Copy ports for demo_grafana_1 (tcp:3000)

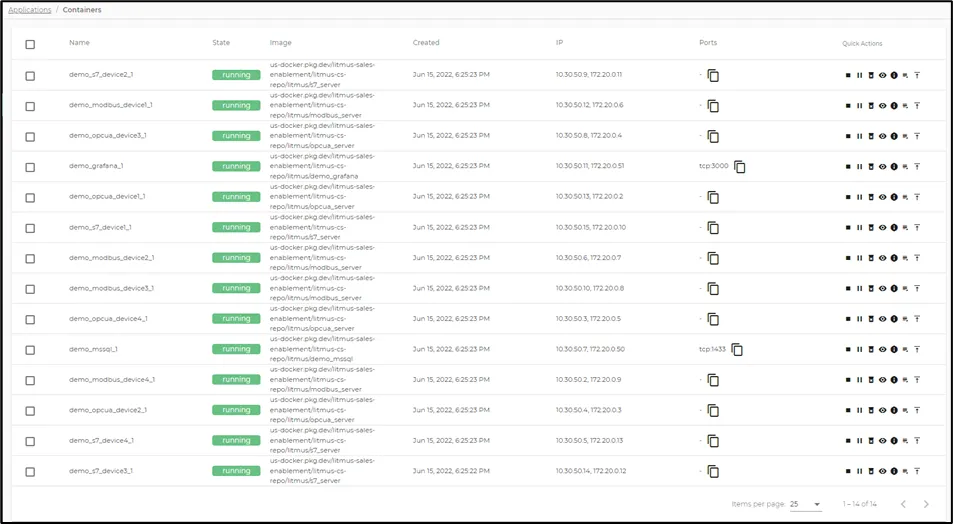tap(739, 167)
